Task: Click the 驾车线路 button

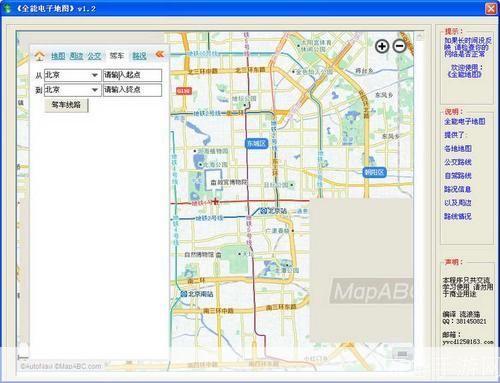Action: point(66,105)
